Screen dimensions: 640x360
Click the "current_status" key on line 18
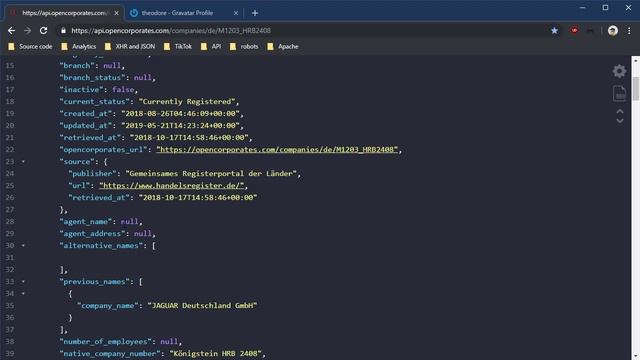tap(95, 101)
